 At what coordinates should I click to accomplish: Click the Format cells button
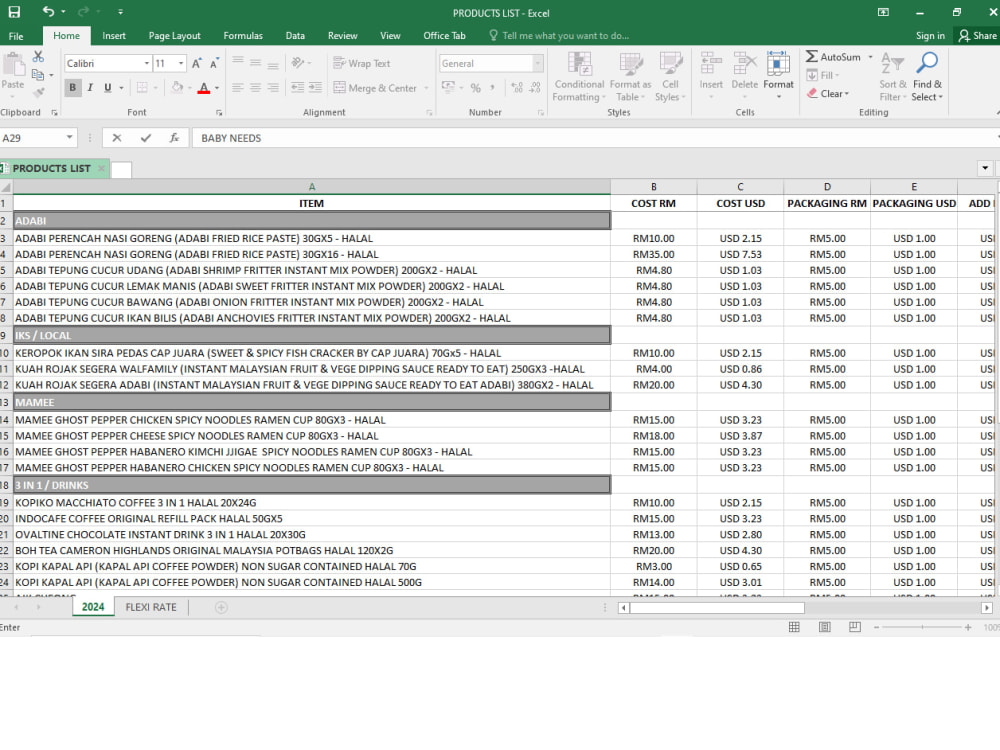[778, 75]
